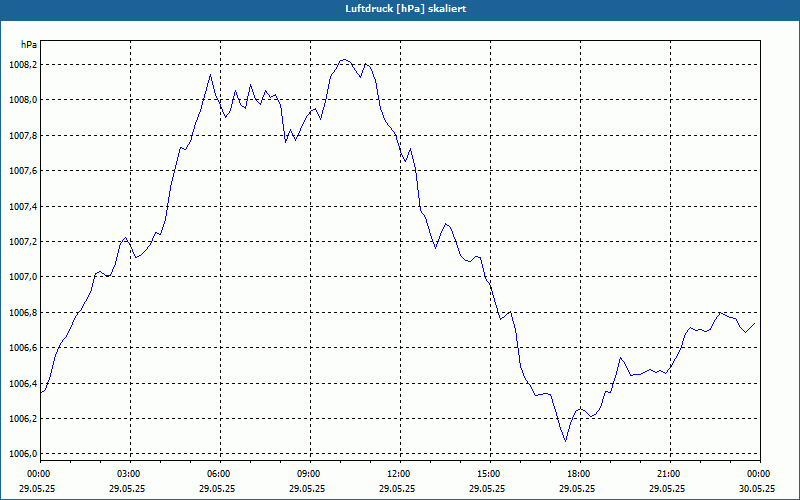
Task: Click the 1006,2 y-axis label
Action: [23, 419]
